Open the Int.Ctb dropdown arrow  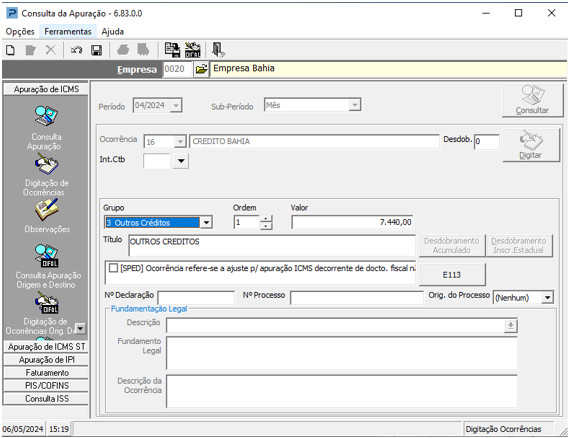tap(181, 161)
